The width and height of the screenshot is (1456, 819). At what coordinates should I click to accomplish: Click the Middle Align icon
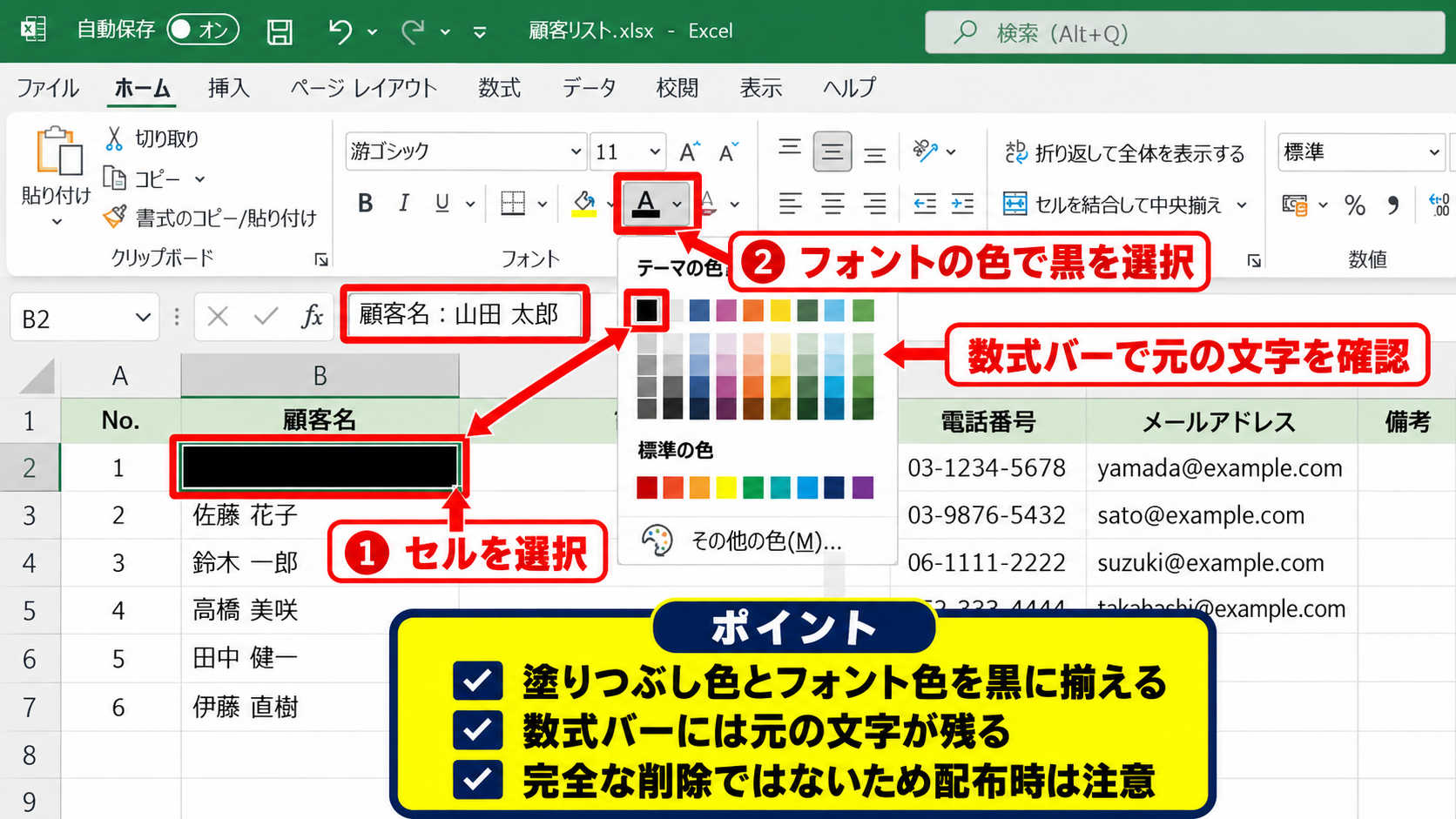[x=832, y=152]
